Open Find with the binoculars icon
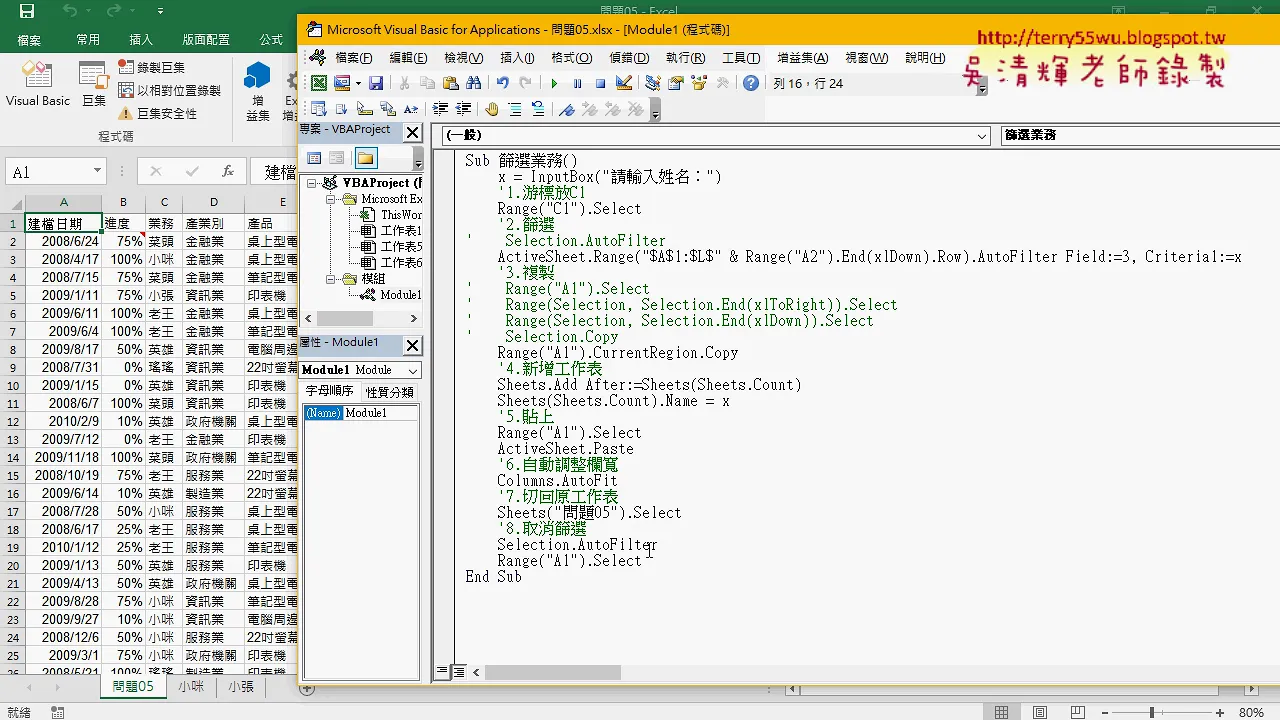The image size is (1280, 720). 474,84
